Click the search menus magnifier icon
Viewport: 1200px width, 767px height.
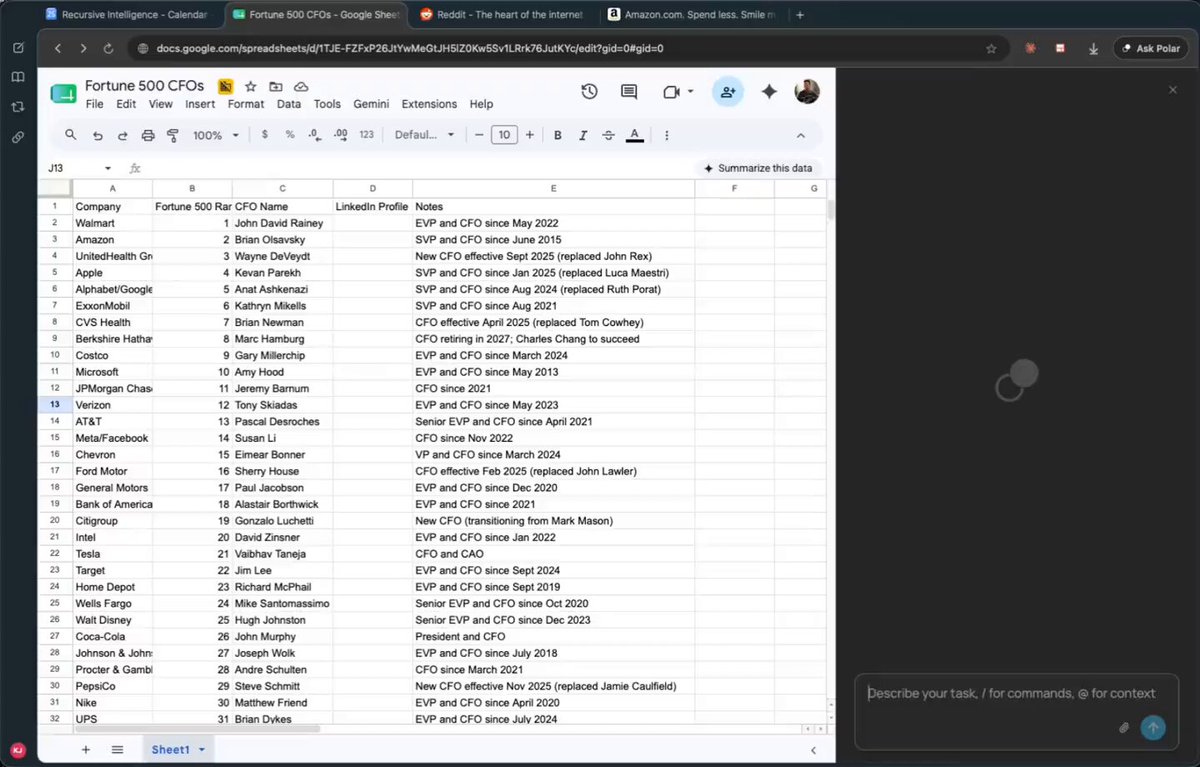click(70, 135)
